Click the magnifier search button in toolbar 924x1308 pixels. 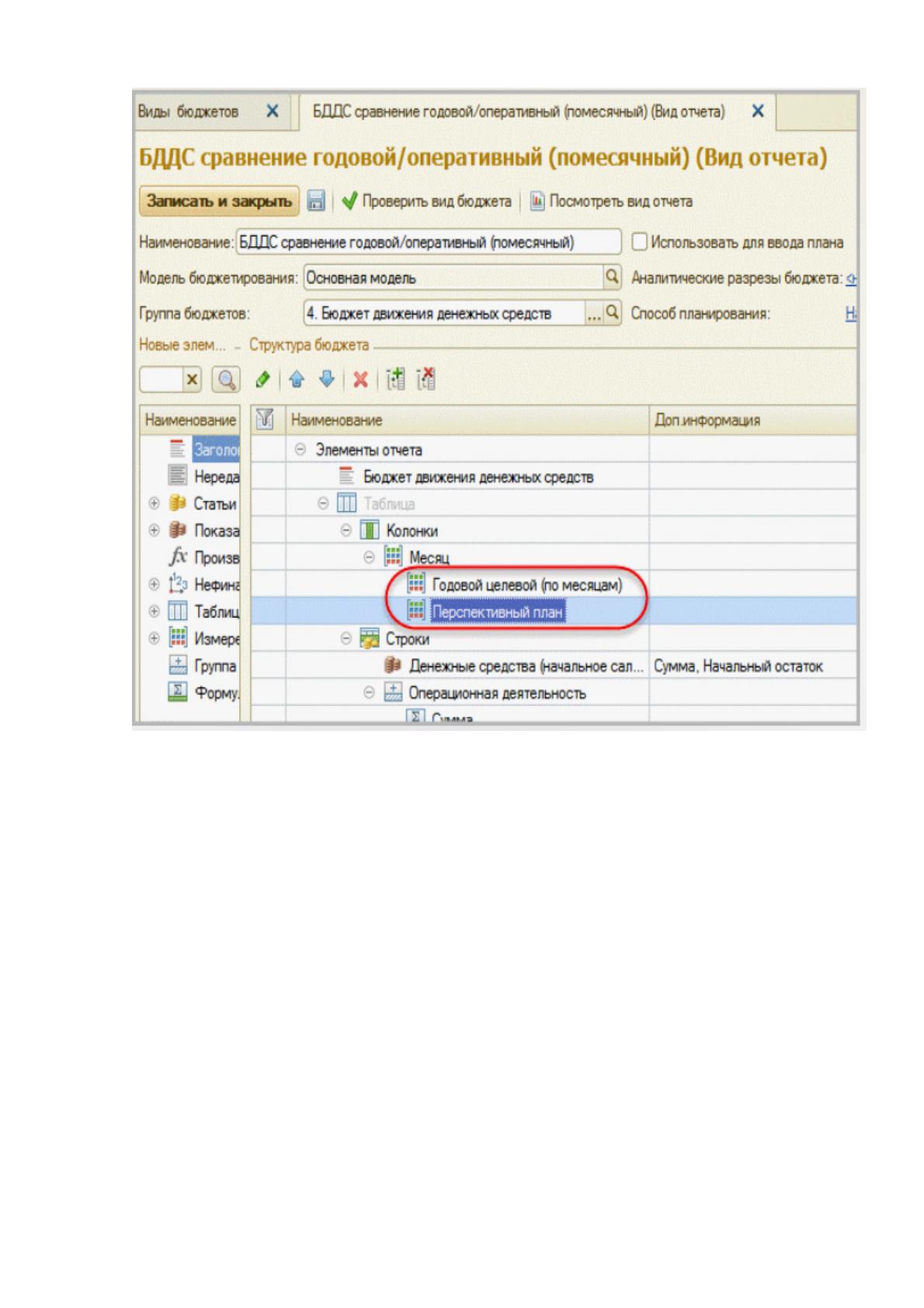click(226, 380)
